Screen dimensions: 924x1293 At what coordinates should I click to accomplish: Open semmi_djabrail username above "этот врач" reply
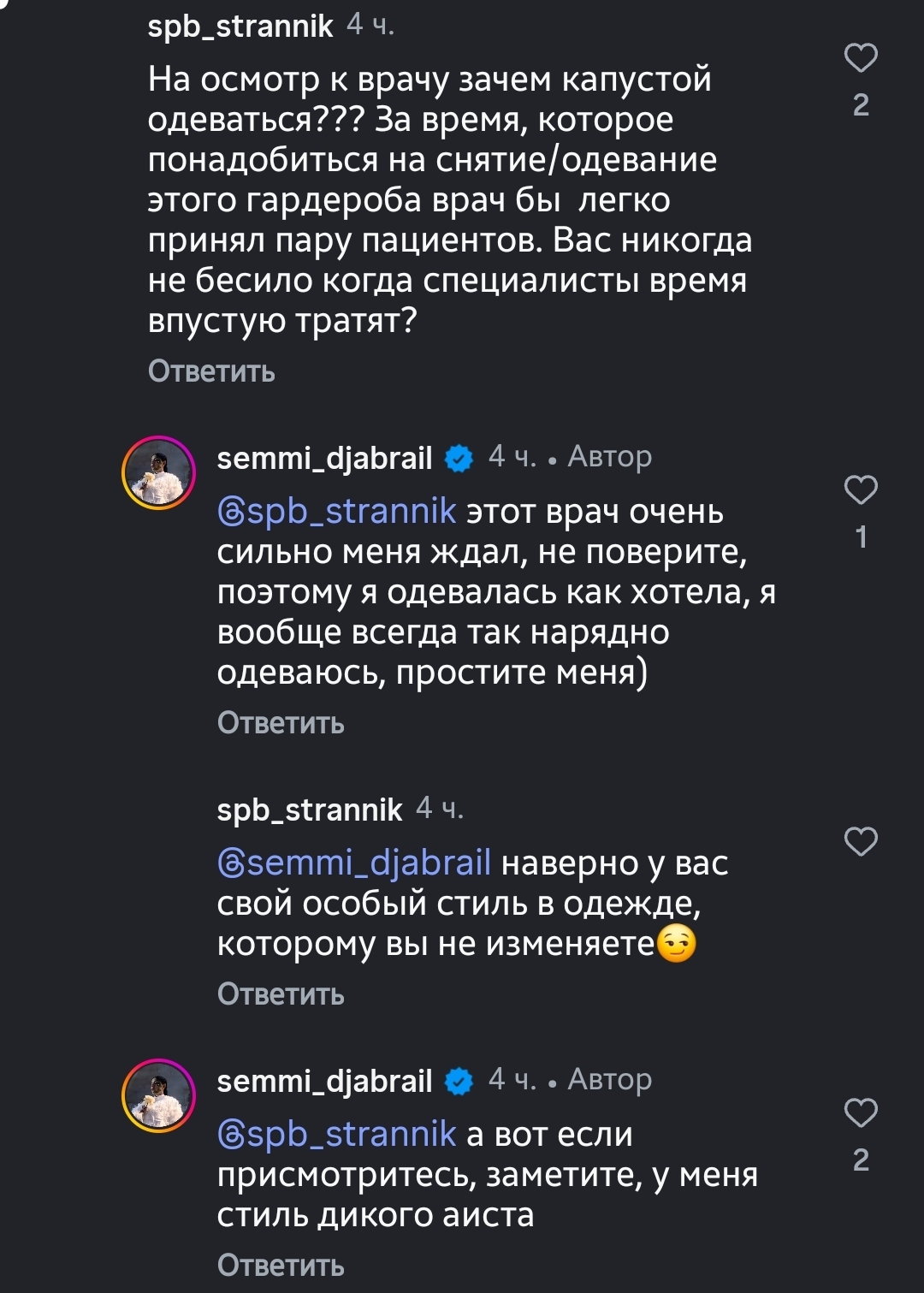click(324, 459)
